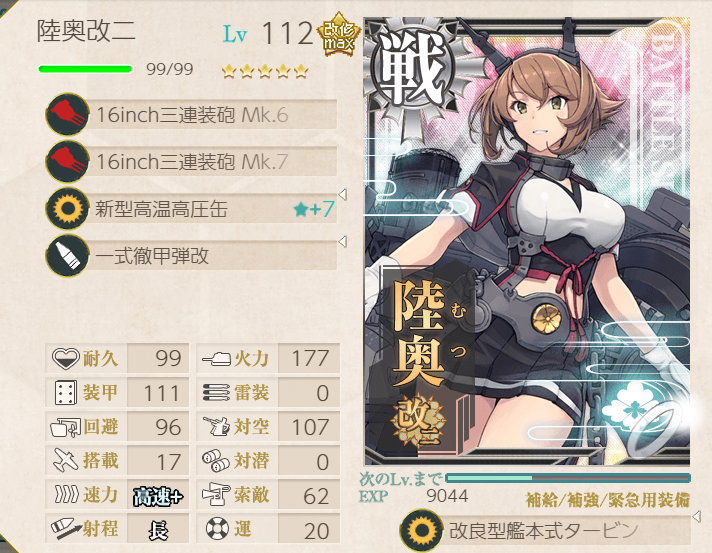The height and width of the screenshot is (553, 712).
Task: Click the 陸奥改二 character card portrait
Action: coord(527,242)
